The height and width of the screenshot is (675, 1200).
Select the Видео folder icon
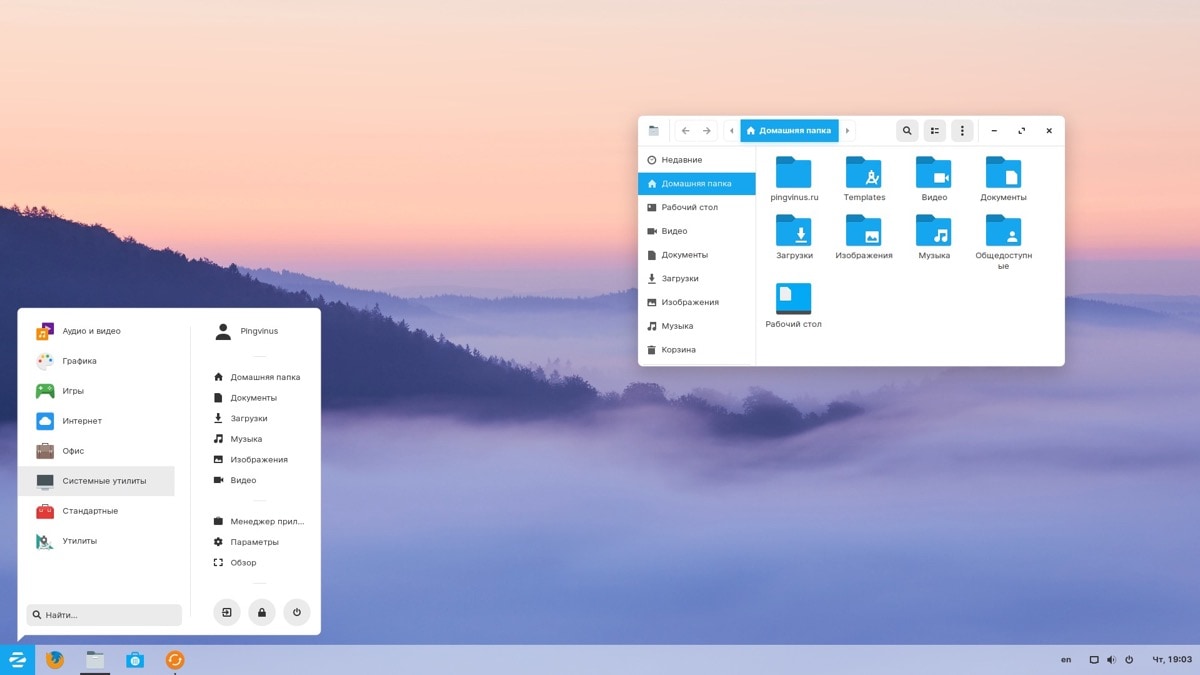click(x=934, y=173)
